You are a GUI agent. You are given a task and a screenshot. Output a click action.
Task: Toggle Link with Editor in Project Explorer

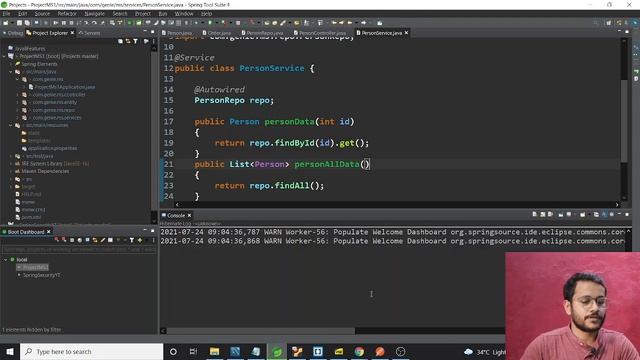click(128, 41)
